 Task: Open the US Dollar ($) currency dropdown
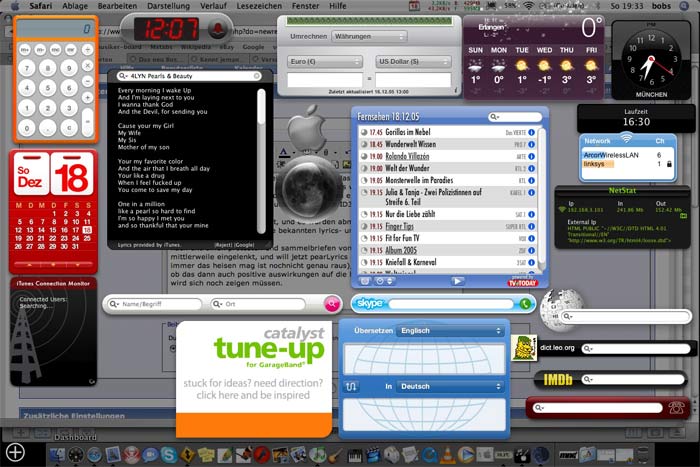[x=413, y=62]
